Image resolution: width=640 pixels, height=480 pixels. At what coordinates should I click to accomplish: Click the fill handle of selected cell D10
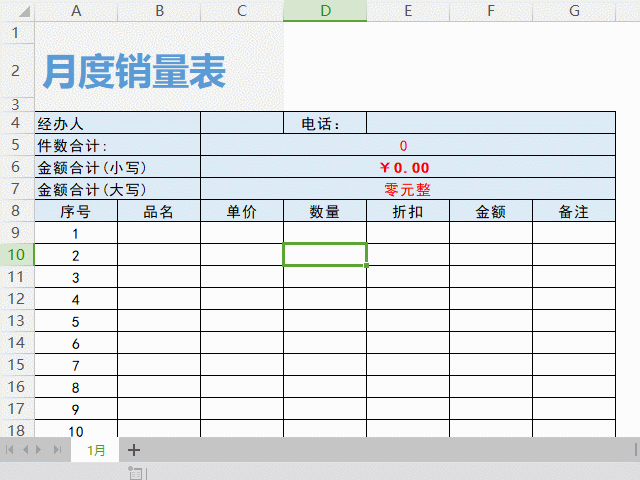click(367, 265)
